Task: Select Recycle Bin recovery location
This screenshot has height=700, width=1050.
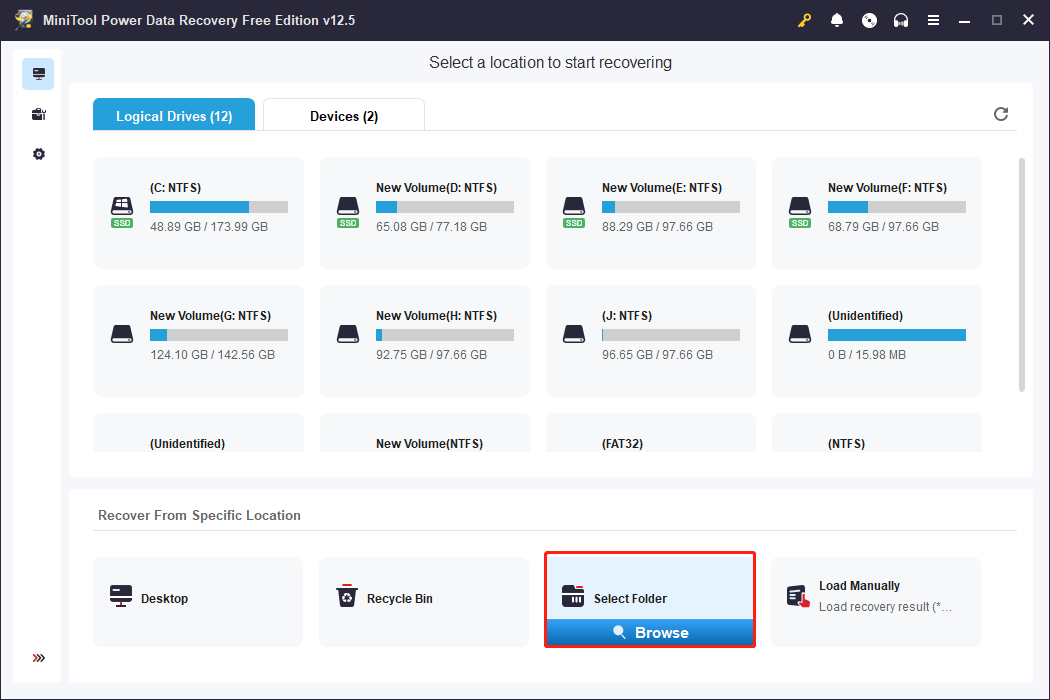Action: [424, 599]
